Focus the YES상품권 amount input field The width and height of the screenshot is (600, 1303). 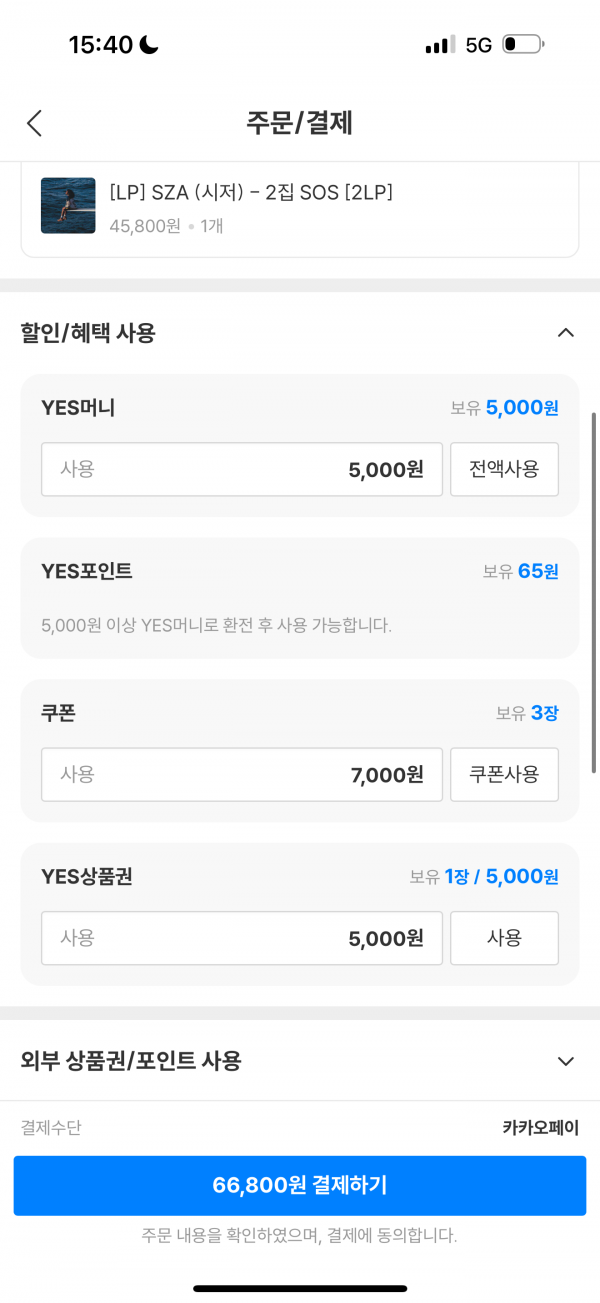[x=242, y=938]
